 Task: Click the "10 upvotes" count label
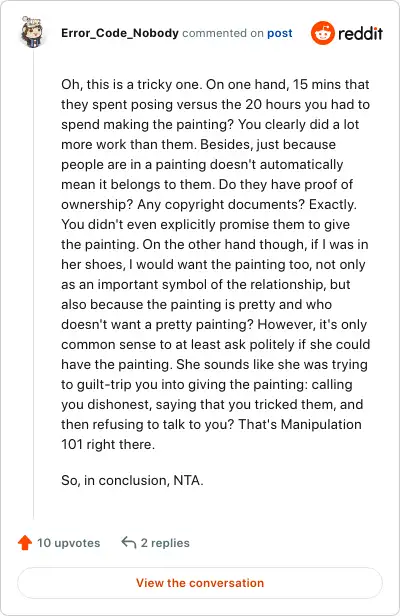coord(68,543)
